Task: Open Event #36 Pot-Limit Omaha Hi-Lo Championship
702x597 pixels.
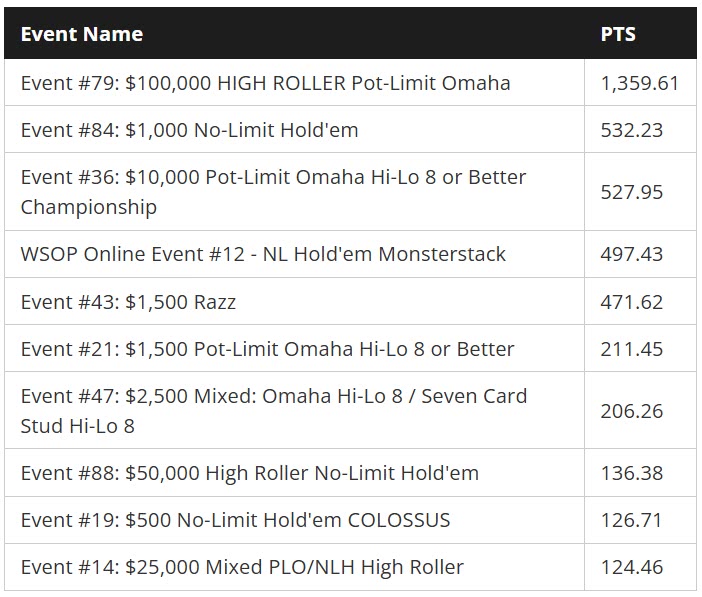Action: pyautogui.click(x=273, y=192)
